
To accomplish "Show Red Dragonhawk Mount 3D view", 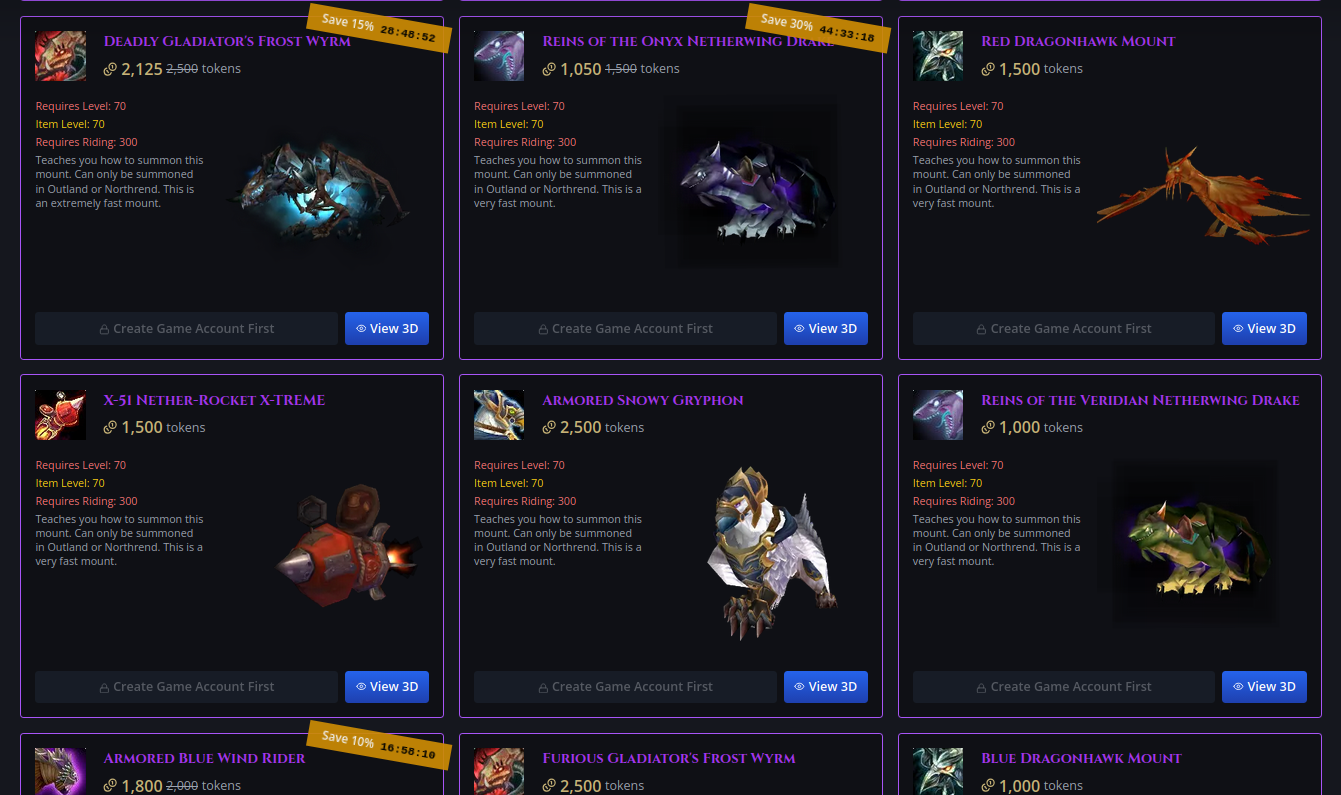I will click(x=1264, y=328).
